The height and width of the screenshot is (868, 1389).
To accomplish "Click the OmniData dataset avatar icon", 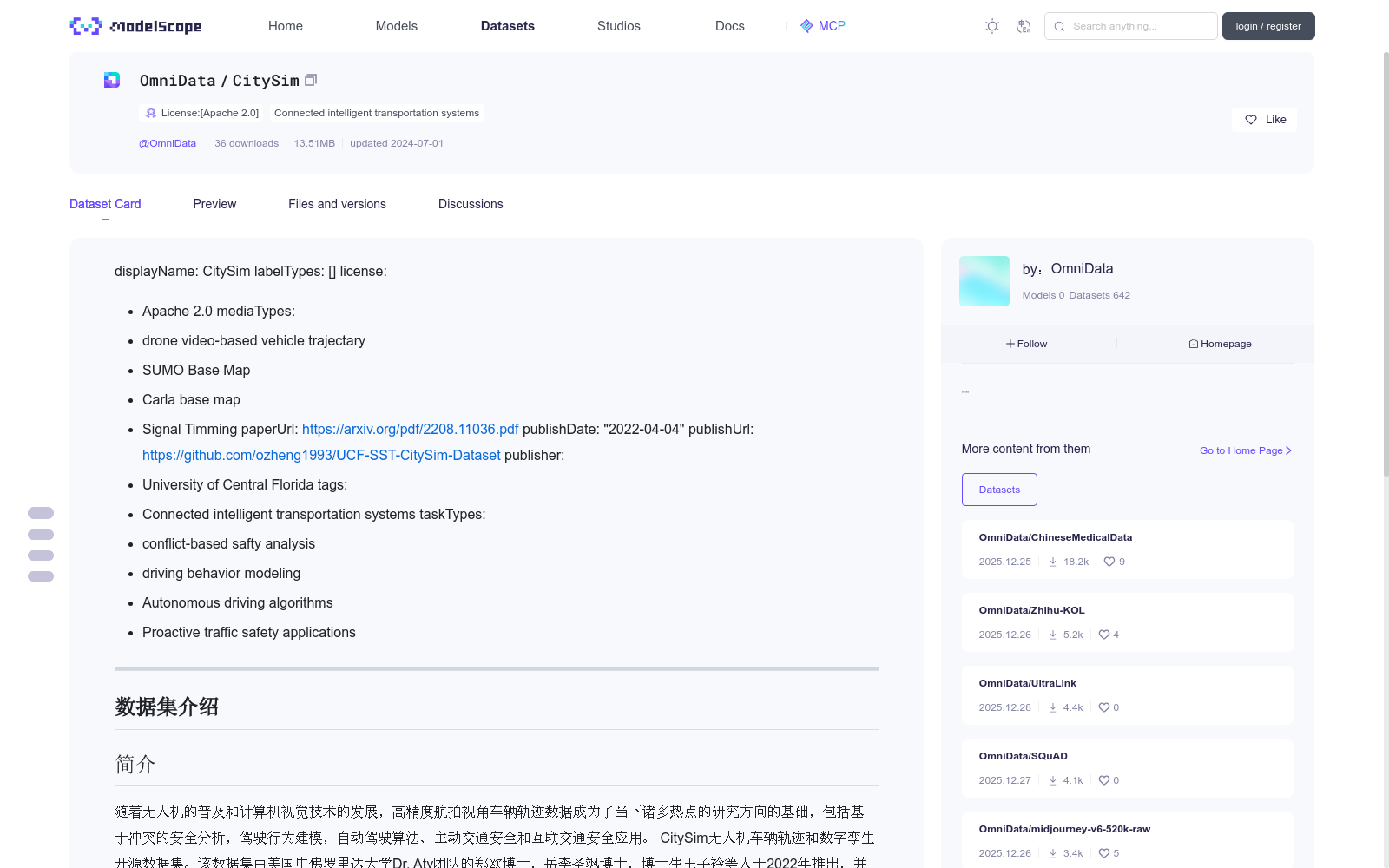I will point(112,80).
